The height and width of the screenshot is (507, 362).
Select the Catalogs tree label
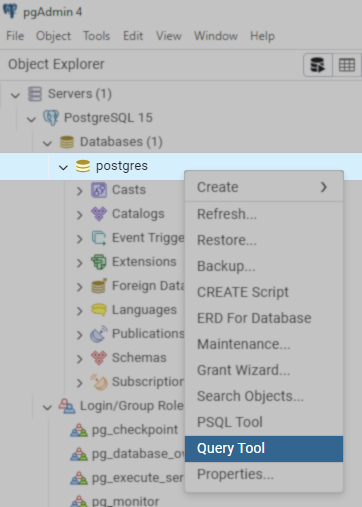pyautogui.click(x=138, y=214)
